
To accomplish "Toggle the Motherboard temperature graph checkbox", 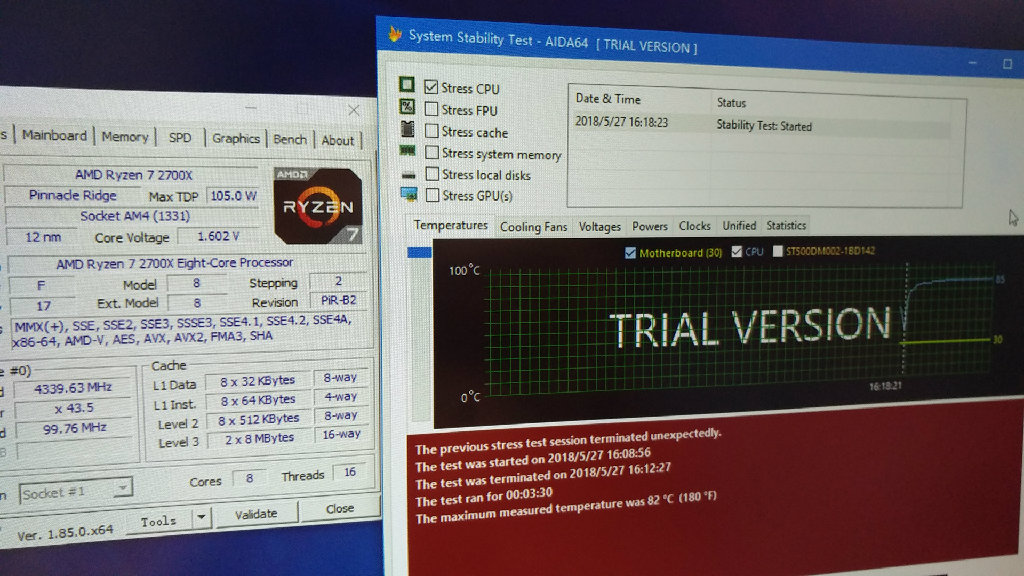I will point(630,253).
